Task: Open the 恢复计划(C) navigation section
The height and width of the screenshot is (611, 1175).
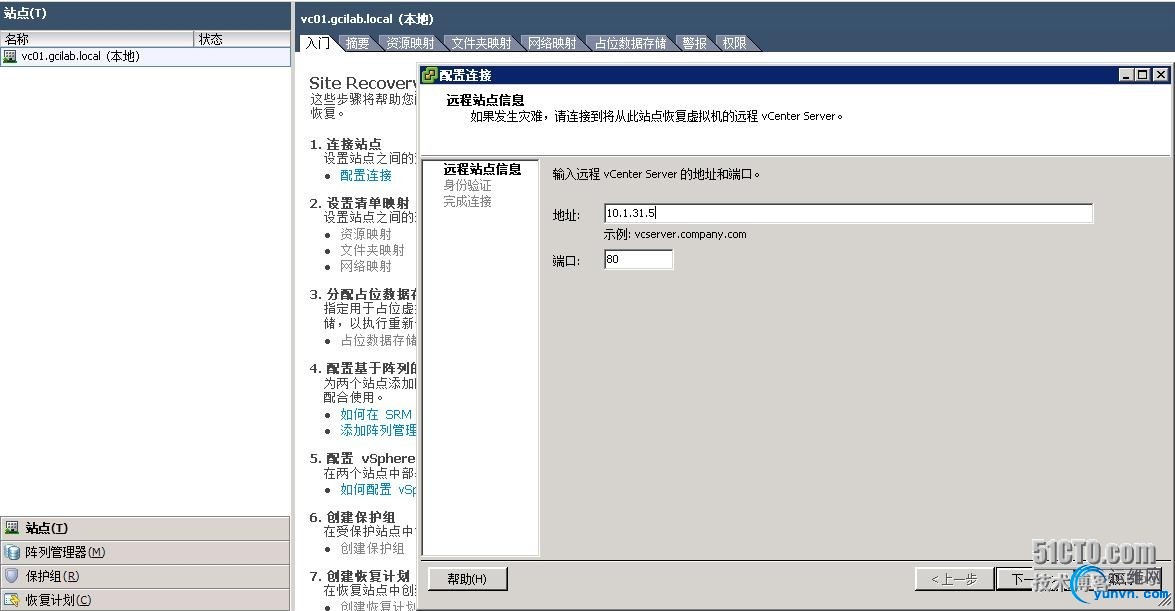Action: tap(145, 600)
